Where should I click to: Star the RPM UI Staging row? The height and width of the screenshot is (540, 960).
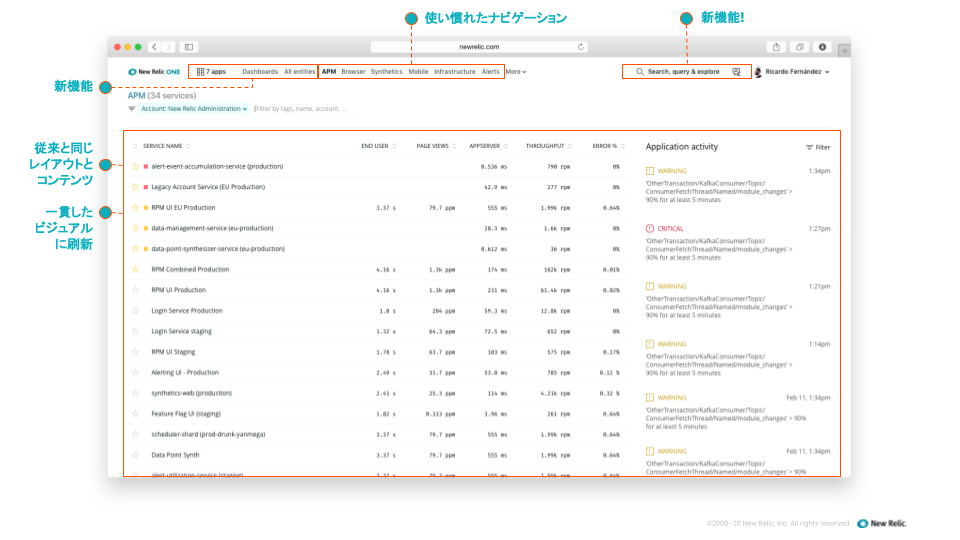[135, 352]
